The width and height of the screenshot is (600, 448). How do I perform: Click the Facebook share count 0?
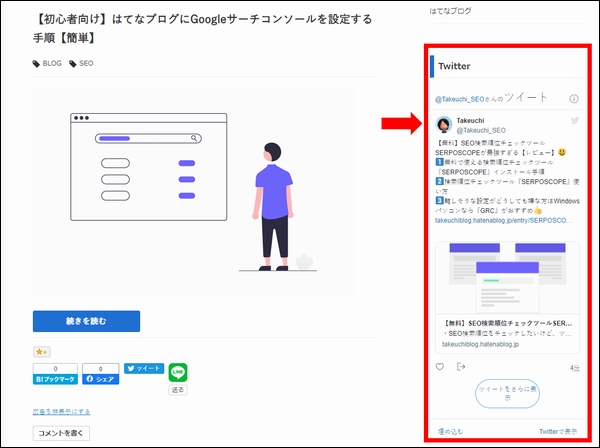(101, 369)
